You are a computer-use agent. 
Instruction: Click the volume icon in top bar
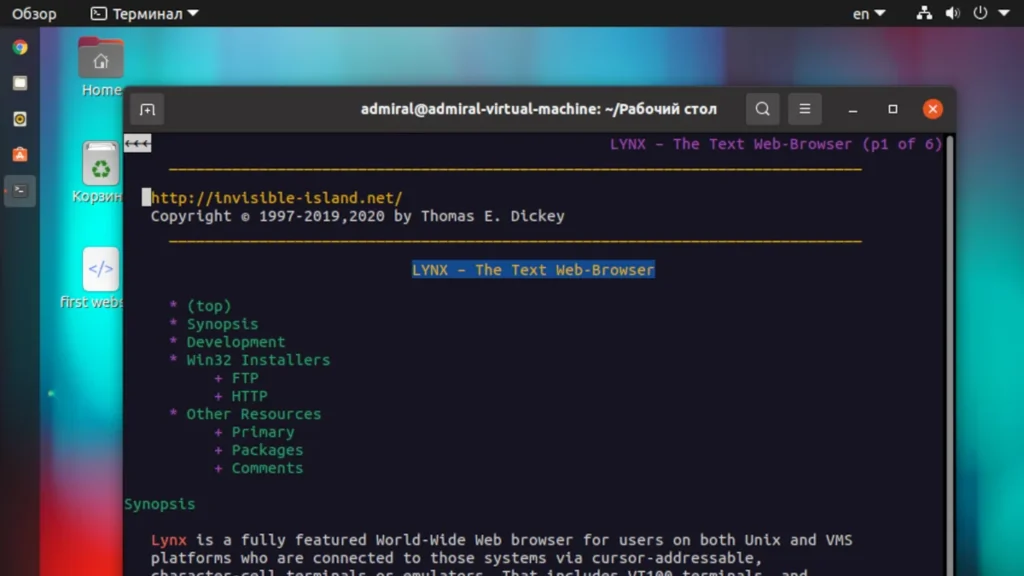(x=952, y=14)
